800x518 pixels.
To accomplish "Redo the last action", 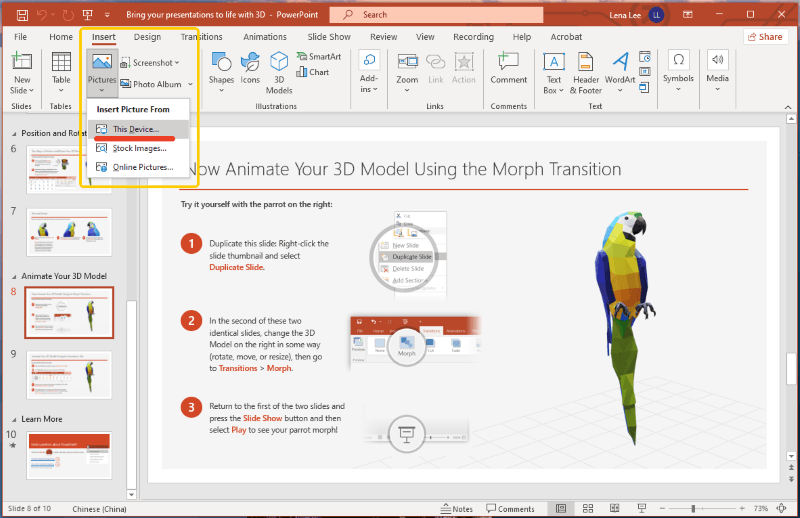I will click(67, 15).
